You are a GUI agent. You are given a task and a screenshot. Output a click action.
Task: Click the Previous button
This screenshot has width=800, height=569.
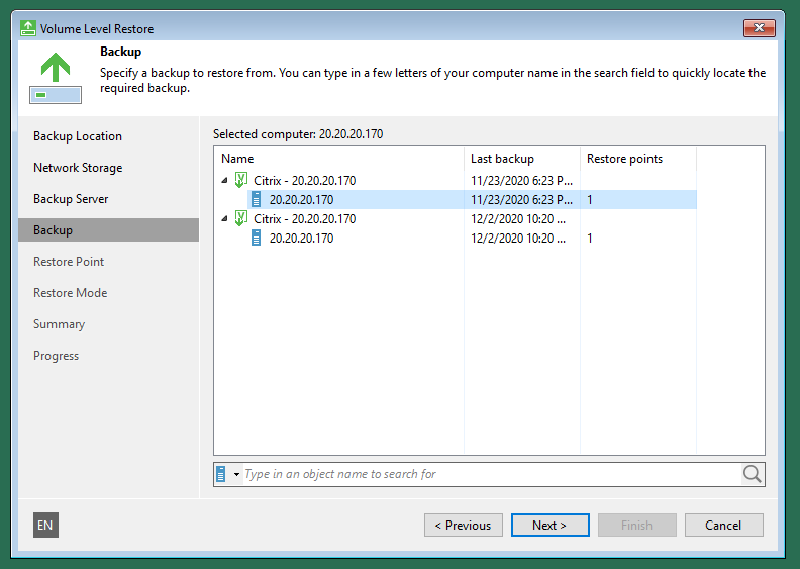463,525
